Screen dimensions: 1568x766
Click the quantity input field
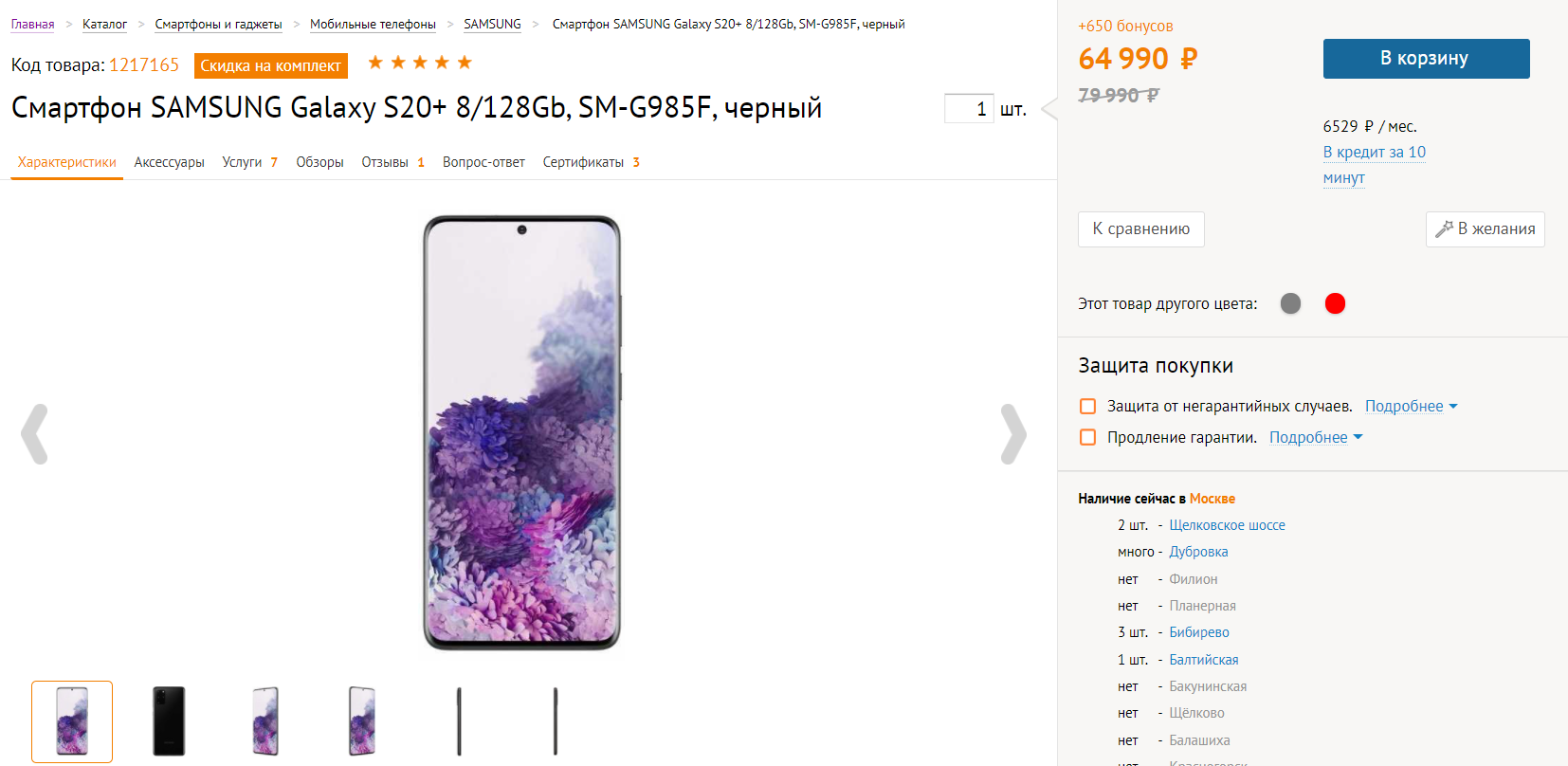click(968, 109)
